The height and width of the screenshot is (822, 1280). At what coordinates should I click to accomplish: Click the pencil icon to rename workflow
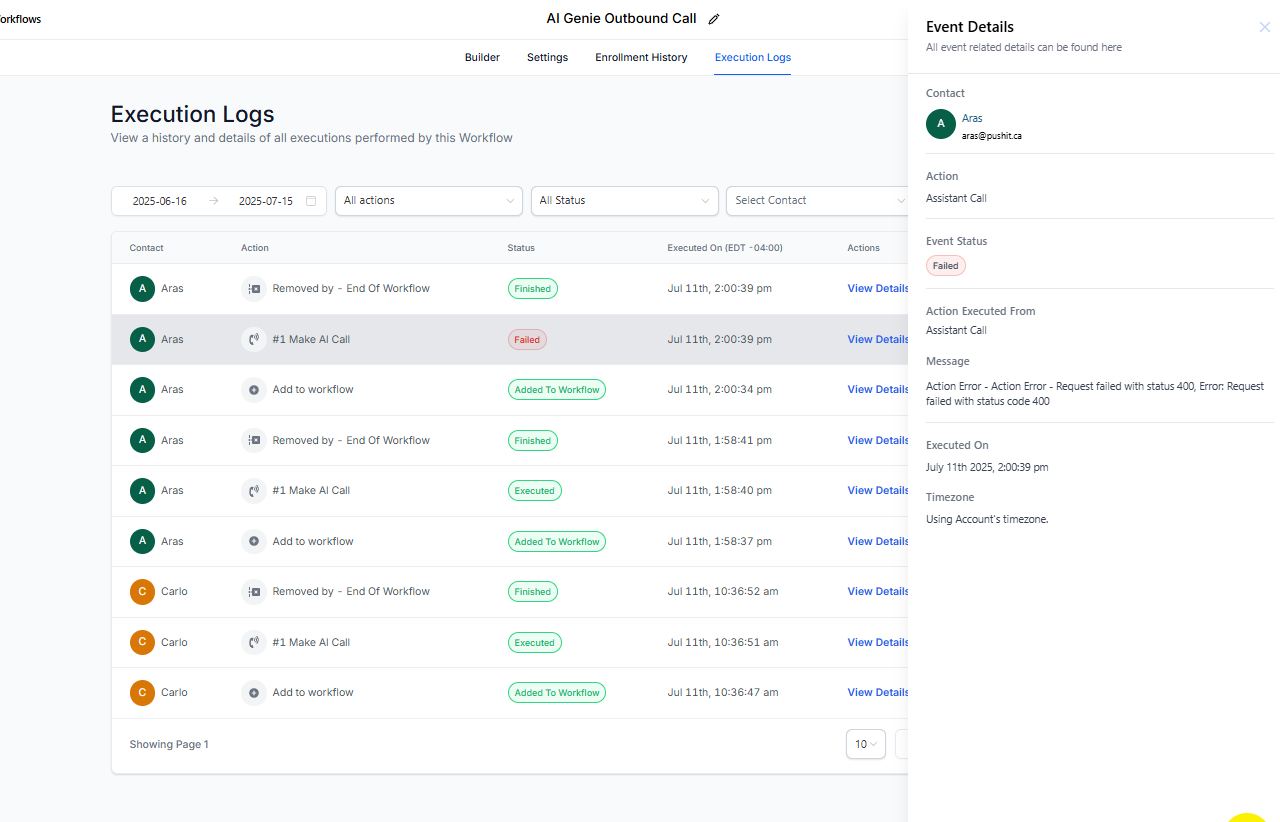tap(713, 19)
